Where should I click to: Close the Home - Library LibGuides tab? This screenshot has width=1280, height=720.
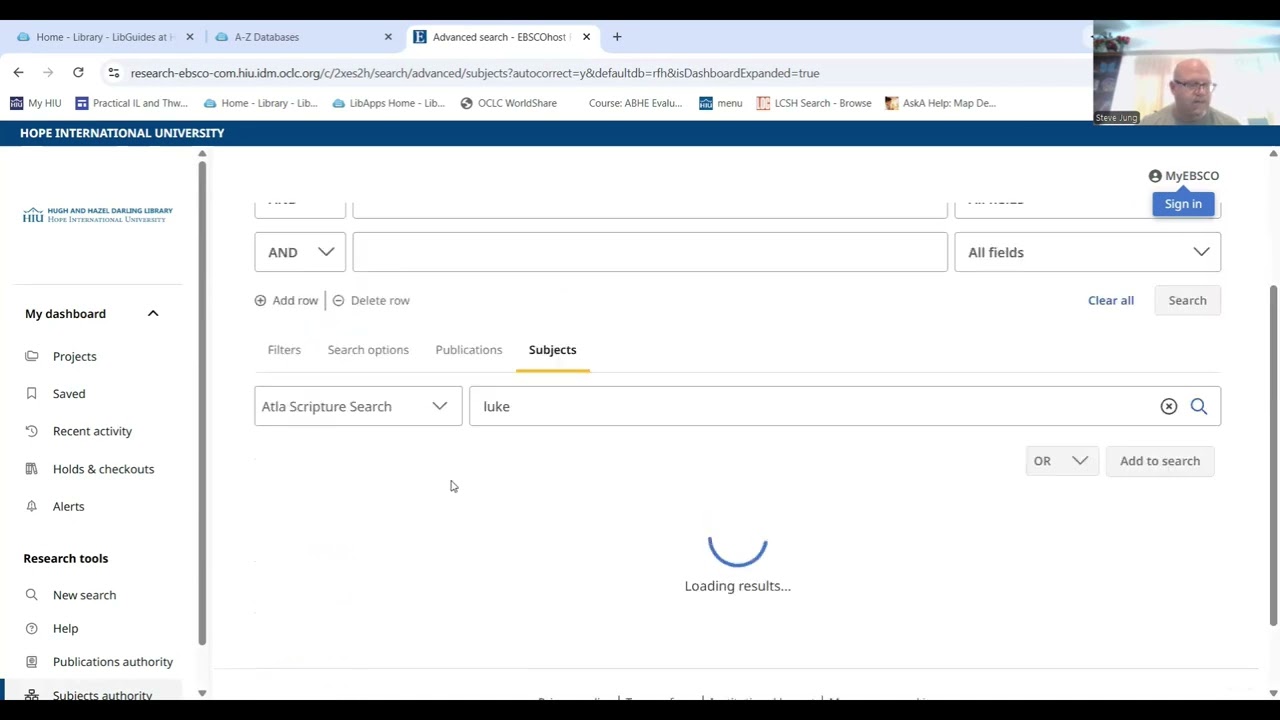(189, 37)
